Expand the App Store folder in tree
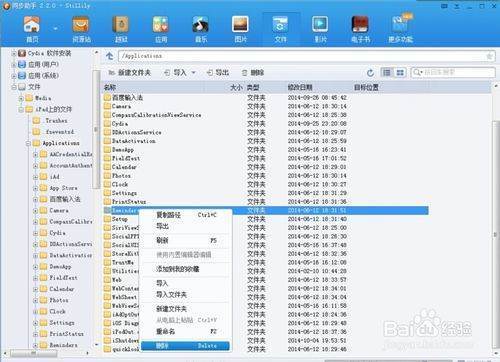 click(x=35, y=188)
